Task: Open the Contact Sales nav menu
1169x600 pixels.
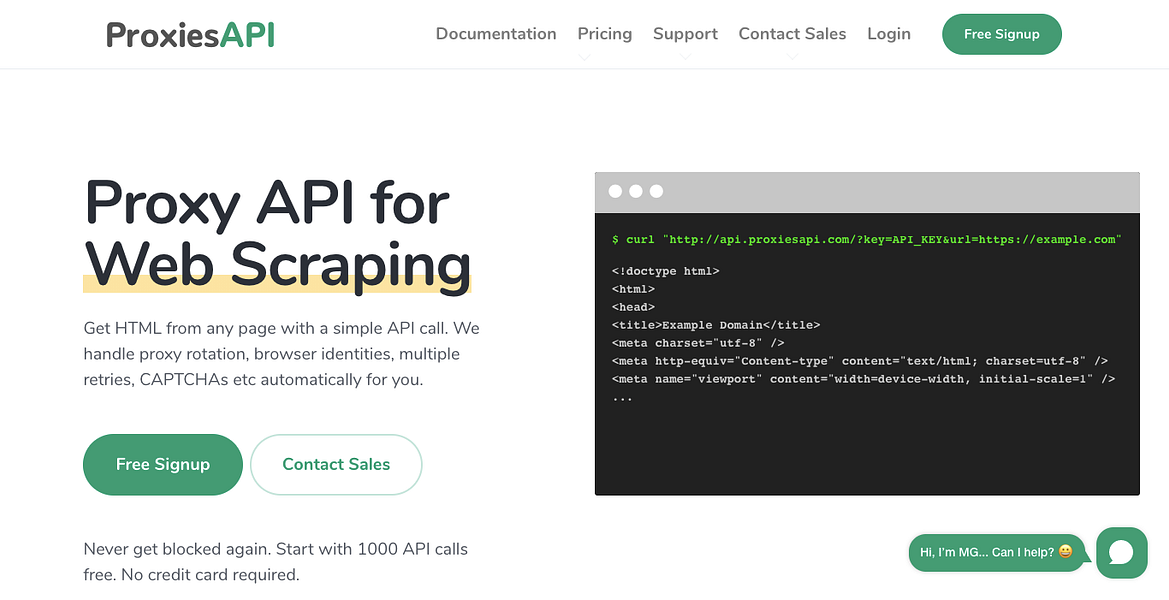Action: [792, 34]
